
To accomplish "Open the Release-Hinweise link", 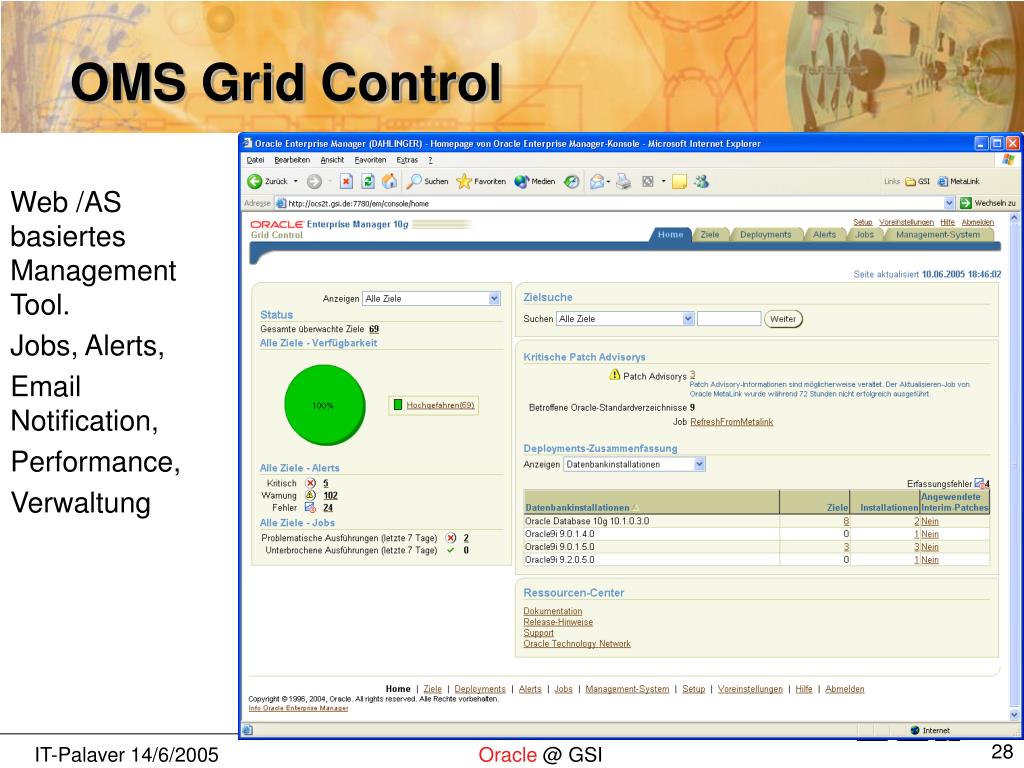I will coord(558,622).
